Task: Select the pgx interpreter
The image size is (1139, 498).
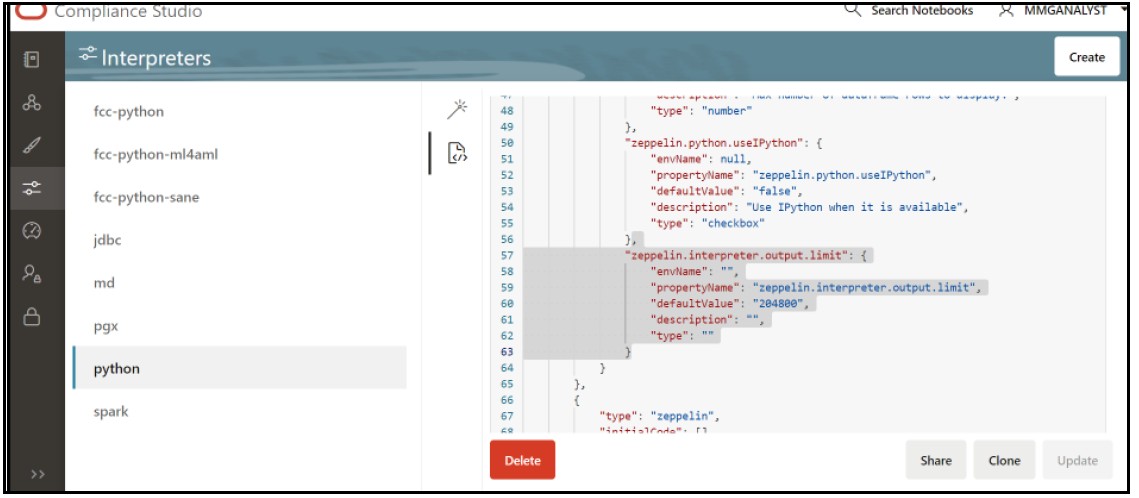Action: (x=240, y=326)
